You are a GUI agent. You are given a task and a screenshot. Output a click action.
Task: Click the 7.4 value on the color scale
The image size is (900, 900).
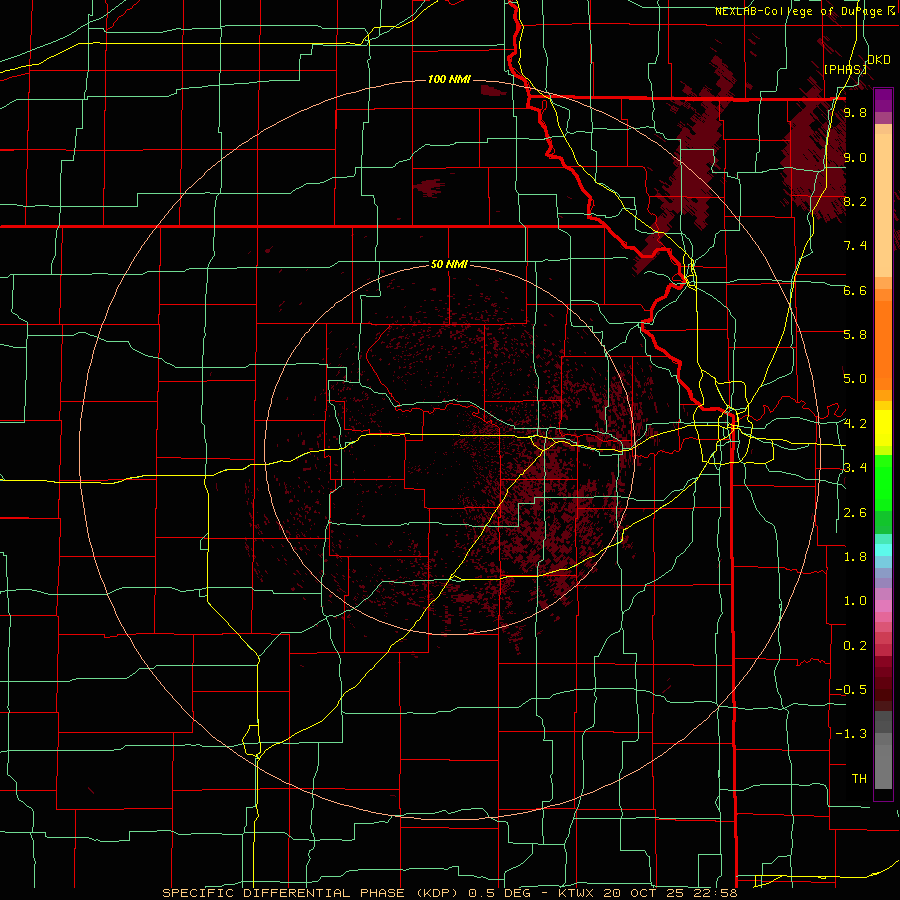pyautogui.click(x=855, y=246)
